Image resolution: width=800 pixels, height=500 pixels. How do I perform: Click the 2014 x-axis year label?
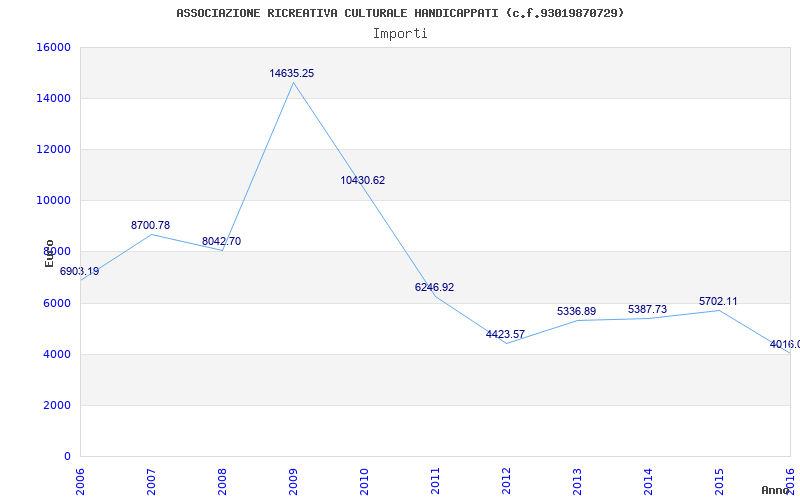pos(648,482)
